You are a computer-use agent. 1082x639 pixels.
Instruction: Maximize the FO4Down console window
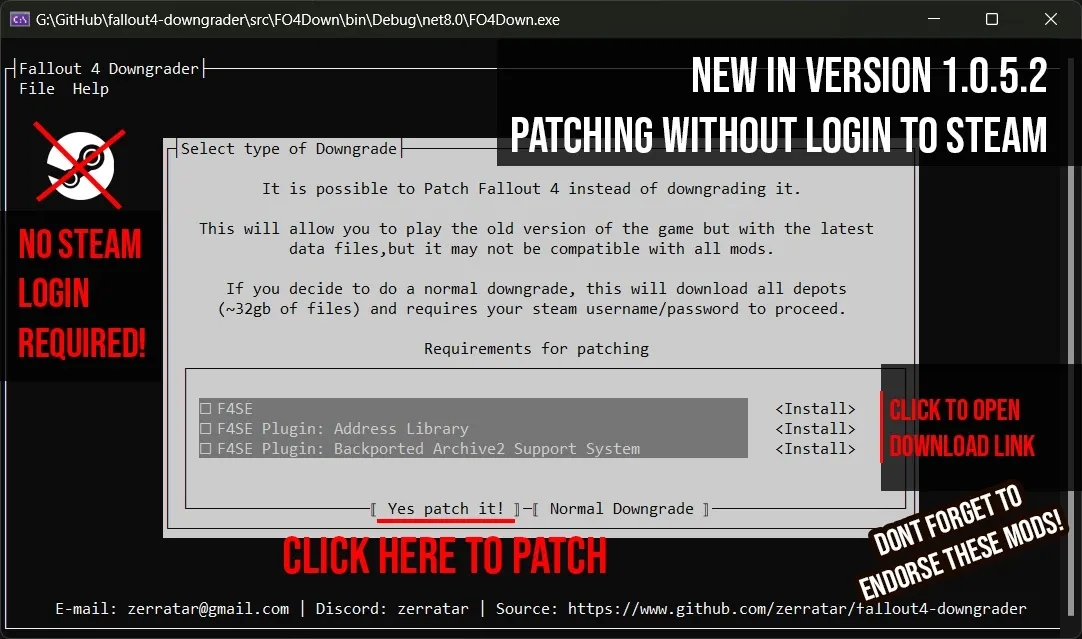(x=992, y=19)
